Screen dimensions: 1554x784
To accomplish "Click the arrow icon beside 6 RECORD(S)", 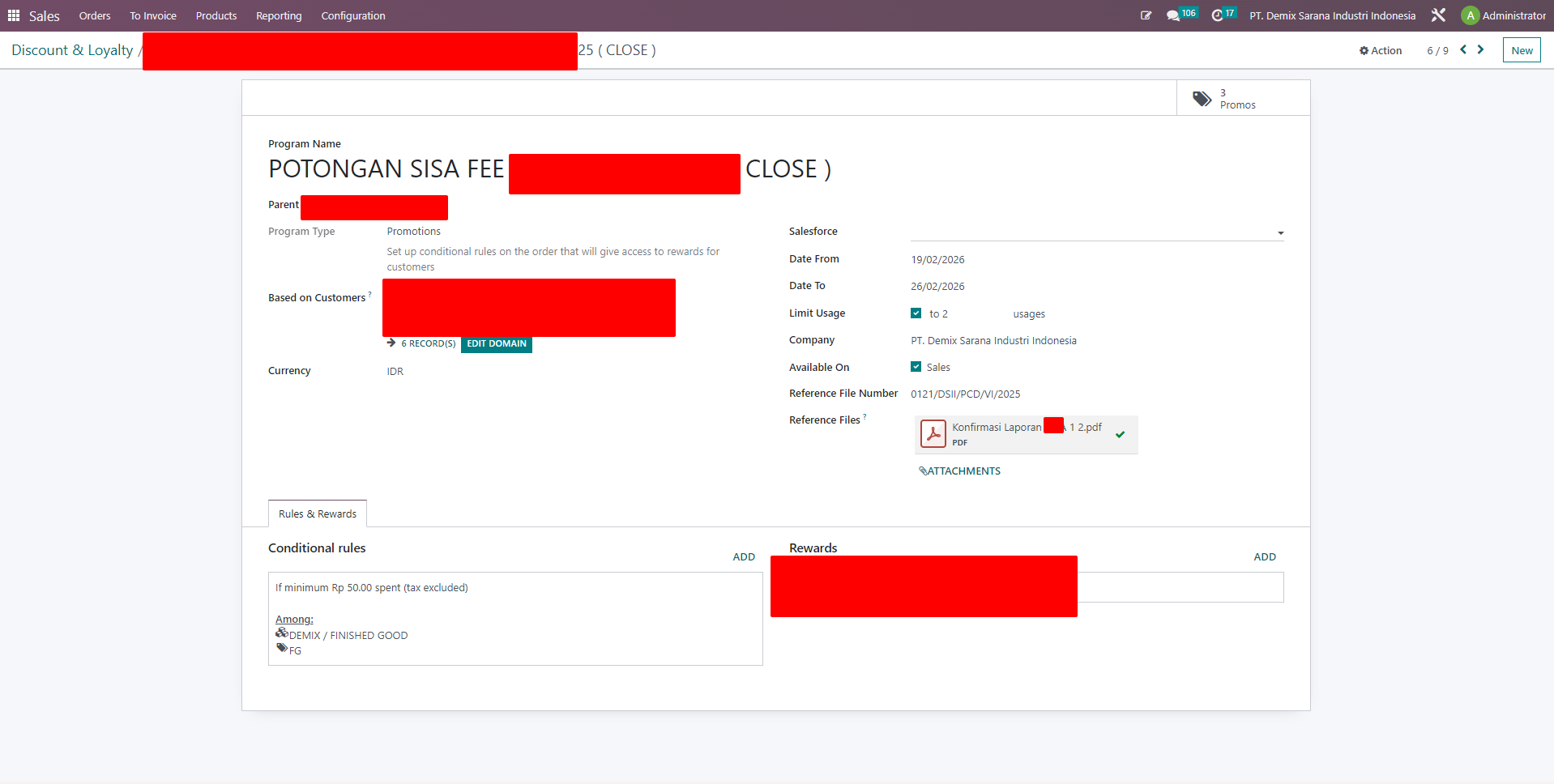I will pos(391,343).
